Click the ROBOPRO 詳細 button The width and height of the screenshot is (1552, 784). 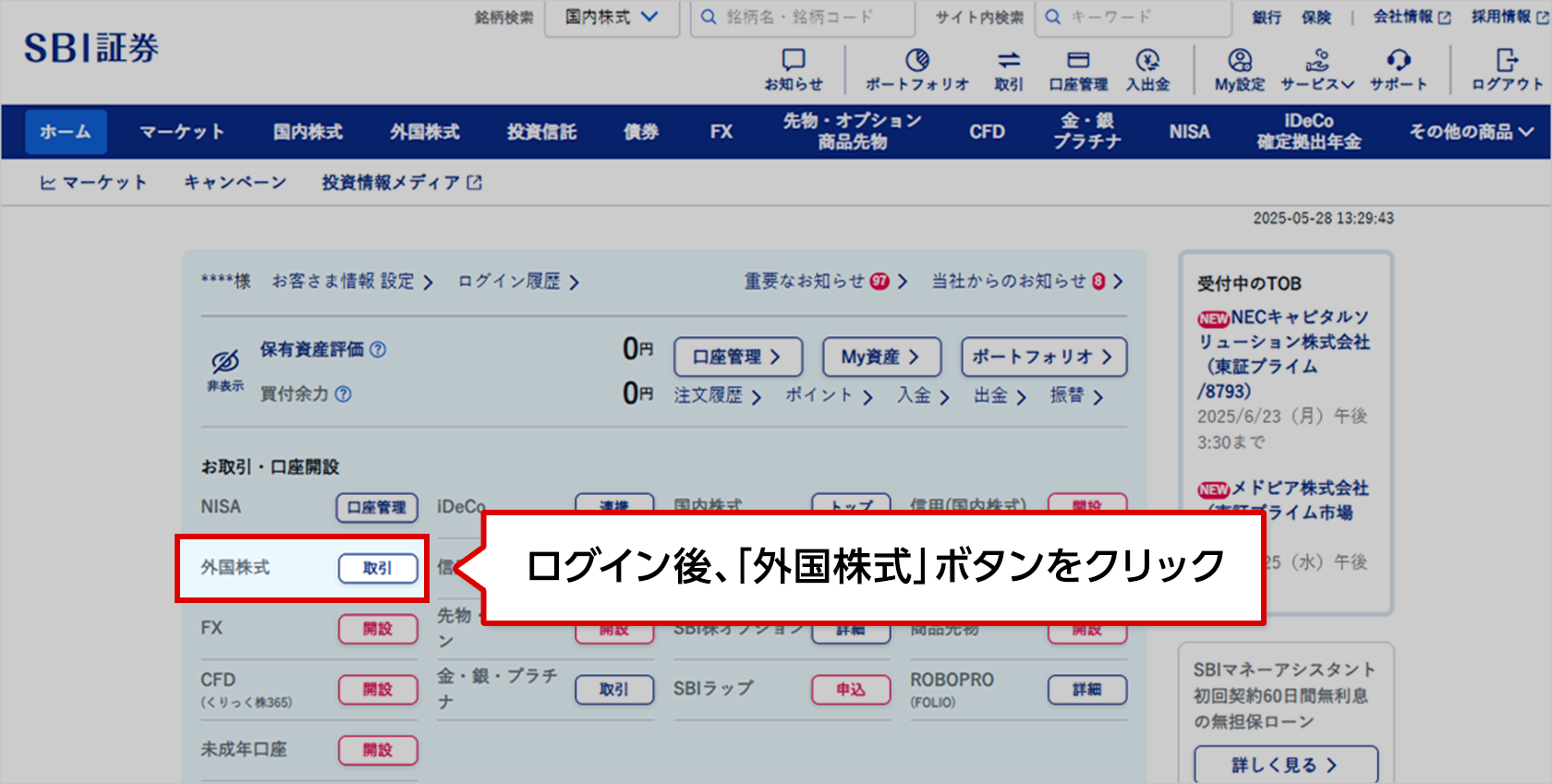[1087, 690]
